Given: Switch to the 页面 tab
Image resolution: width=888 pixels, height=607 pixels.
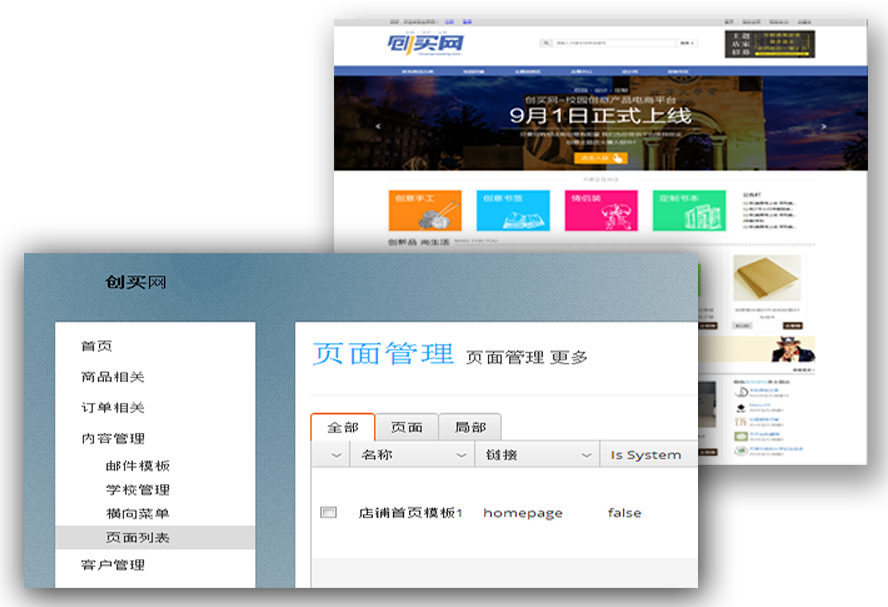Looking at the screenshot, I should click(x=406, y=427).
